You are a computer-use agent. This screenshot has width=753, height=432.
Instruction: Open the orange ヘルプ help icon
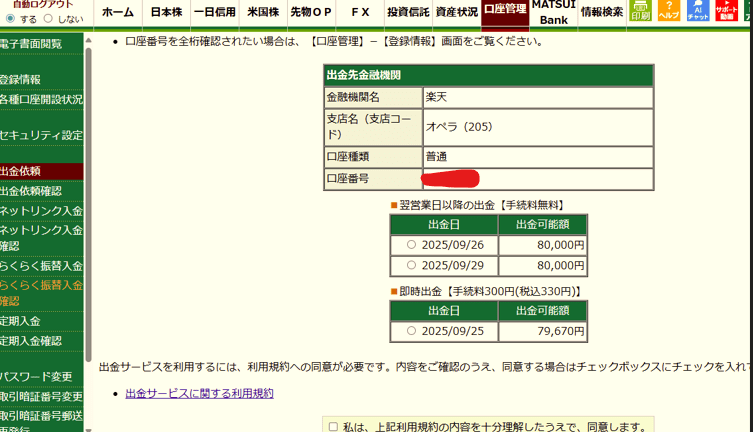669,11
